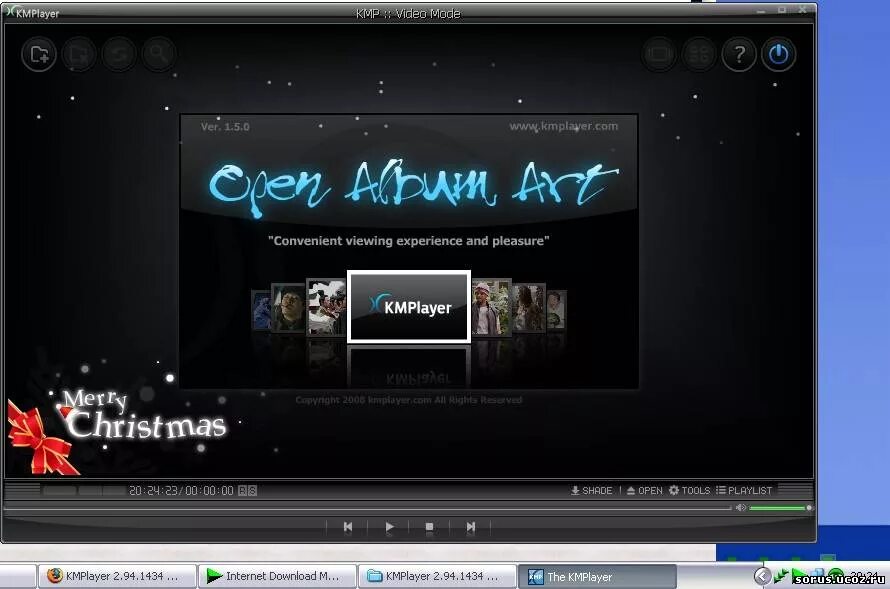Click the SHADE button

tap(591, 490)
